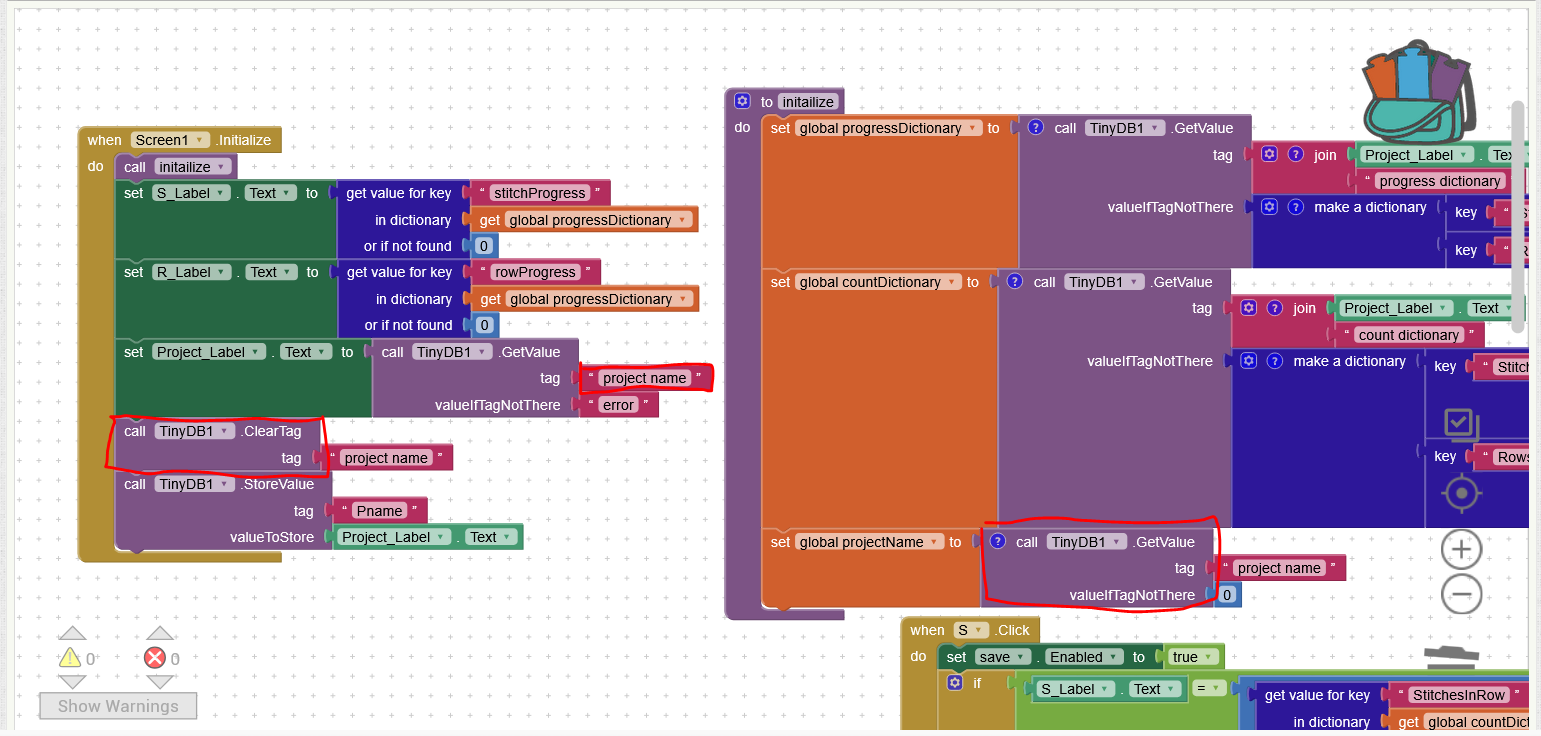Click the zoom out minus button
Viewport: 1541px width, 736px height.
pyautogui.click(x=1461, y=594)
